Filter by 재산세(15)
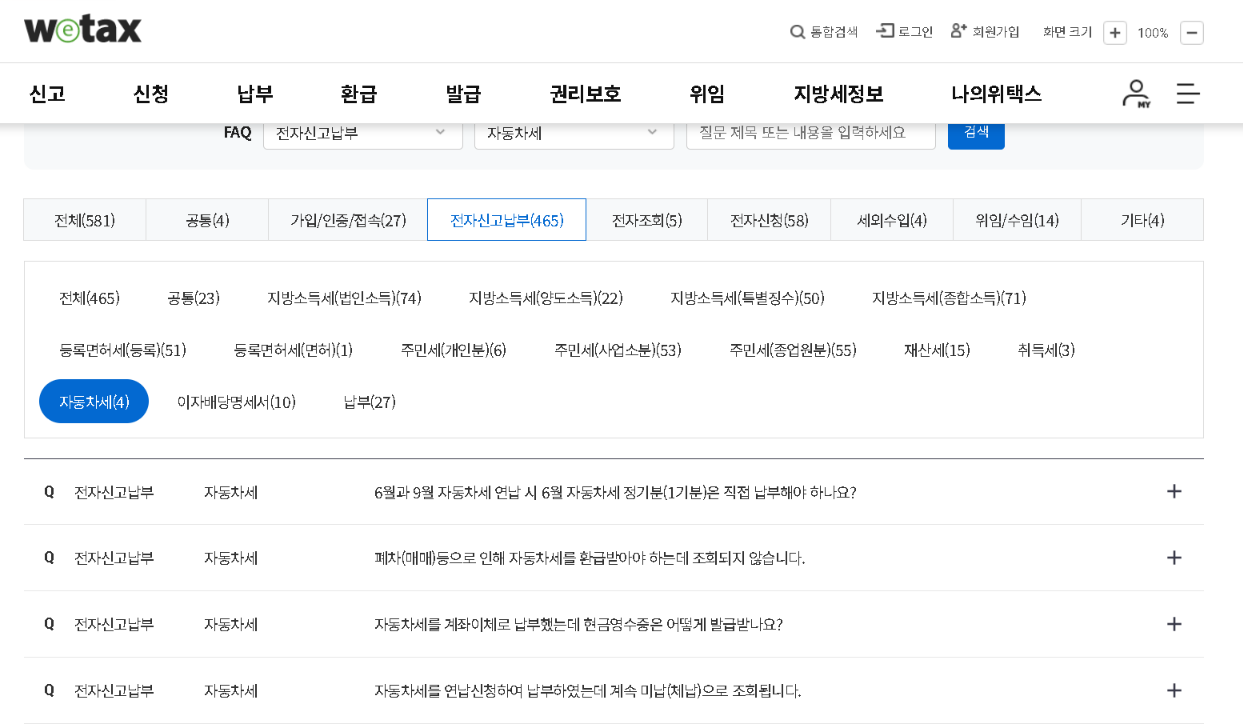Viewport: 1243px width, 728px height. click(937, 350)
